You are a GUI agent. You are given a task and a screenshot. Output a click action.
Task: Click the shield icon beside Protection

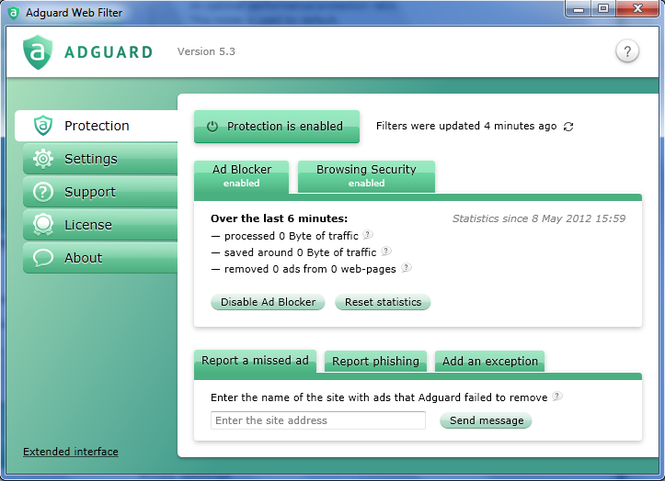click(x=43, y=126)
